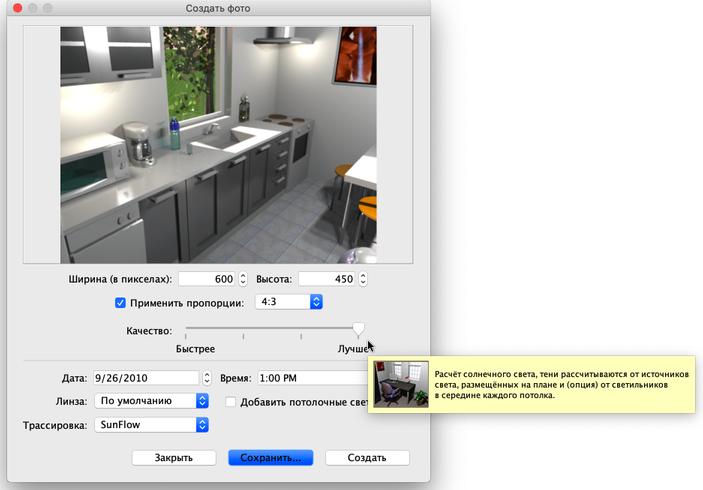Click the Время field 1:00 PM

click(x=313, y=378)
